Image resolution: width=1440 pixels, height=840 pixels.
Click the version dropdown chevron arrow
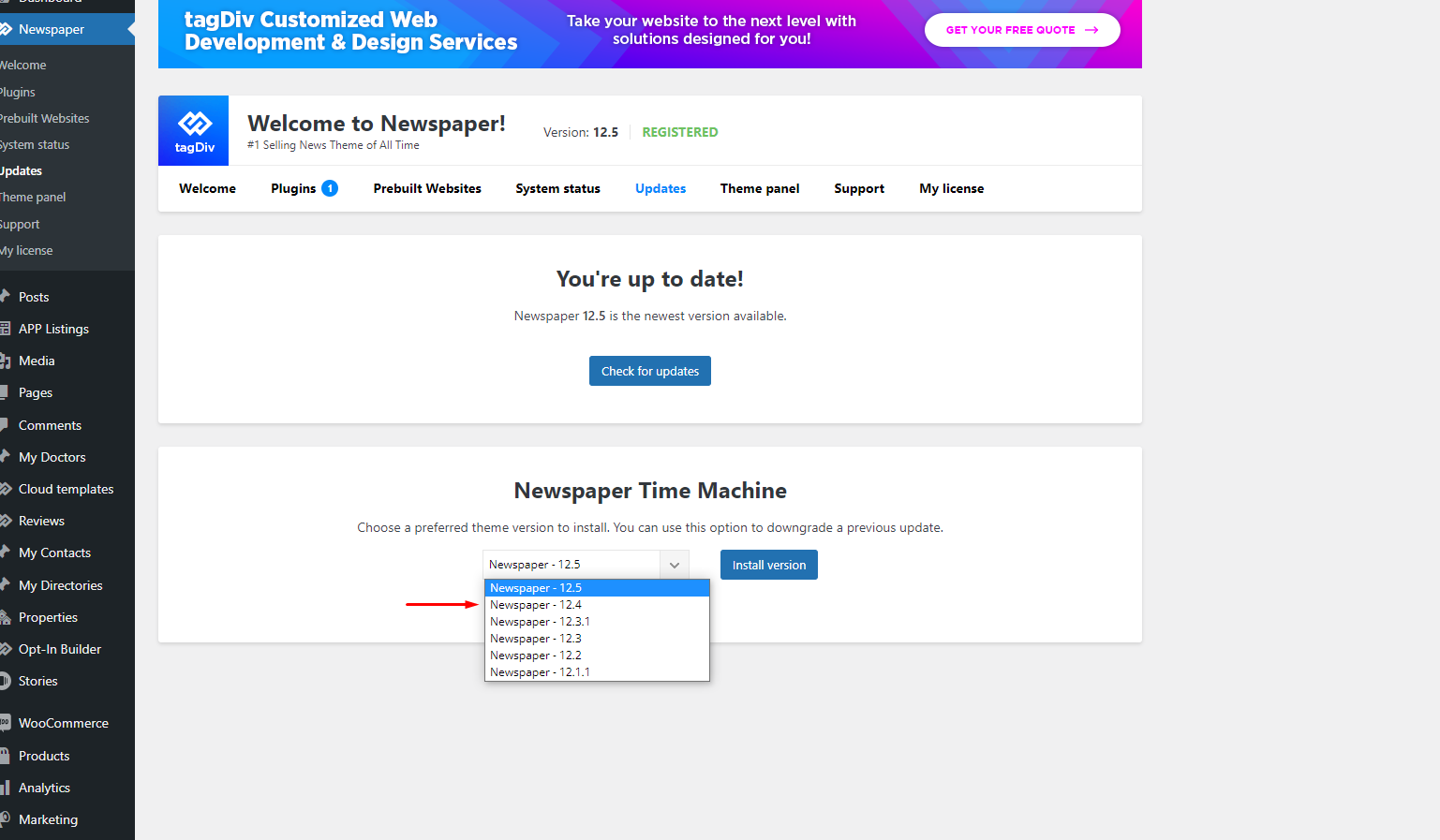(x=675, y=565)
